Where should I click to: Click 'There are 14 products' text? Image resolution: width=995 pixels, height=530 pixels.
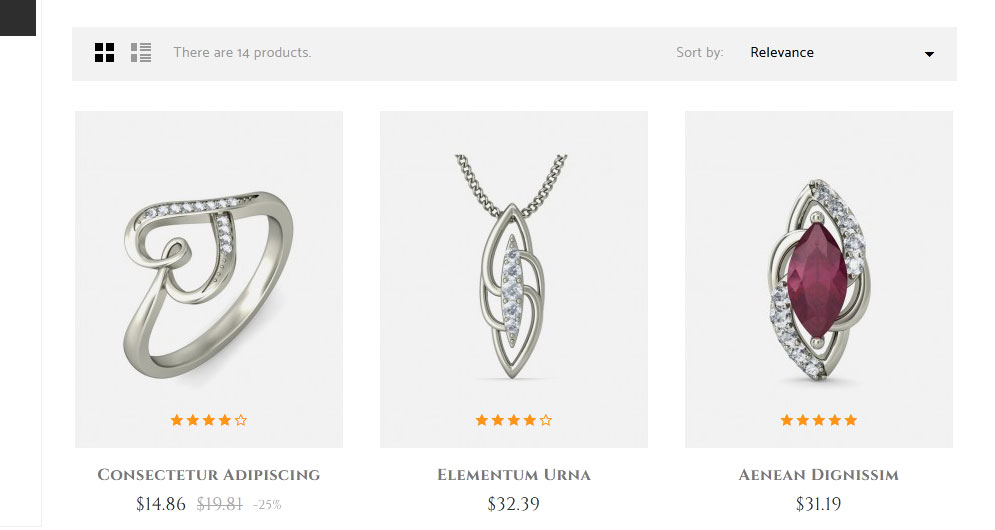coord(242,53)
